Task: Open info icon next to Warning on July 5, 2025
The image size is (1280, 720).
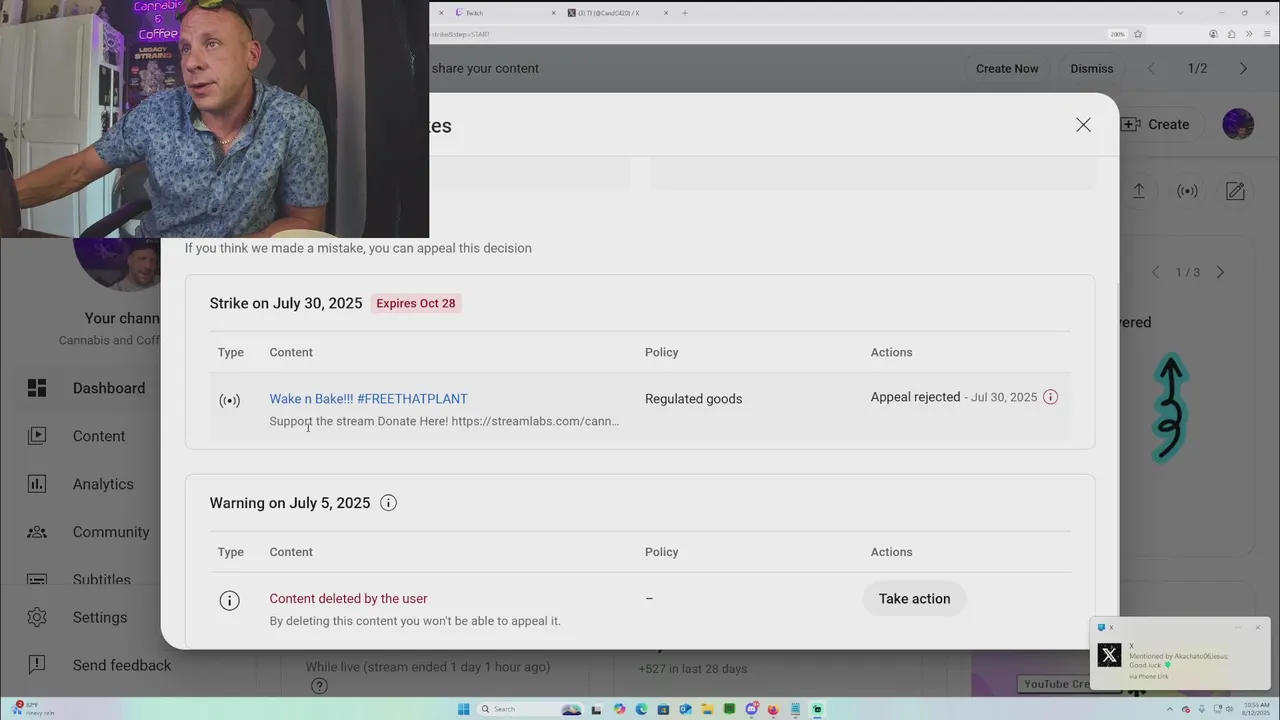Action: pos(389,503)
